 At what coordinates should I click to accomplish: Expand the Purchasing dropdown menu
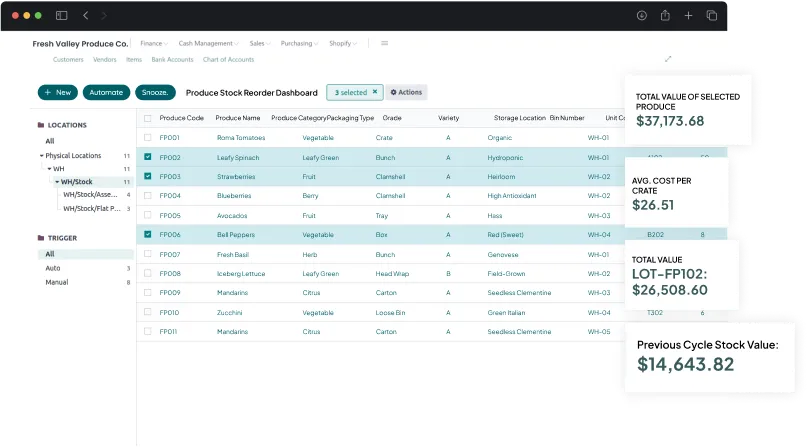299,43
